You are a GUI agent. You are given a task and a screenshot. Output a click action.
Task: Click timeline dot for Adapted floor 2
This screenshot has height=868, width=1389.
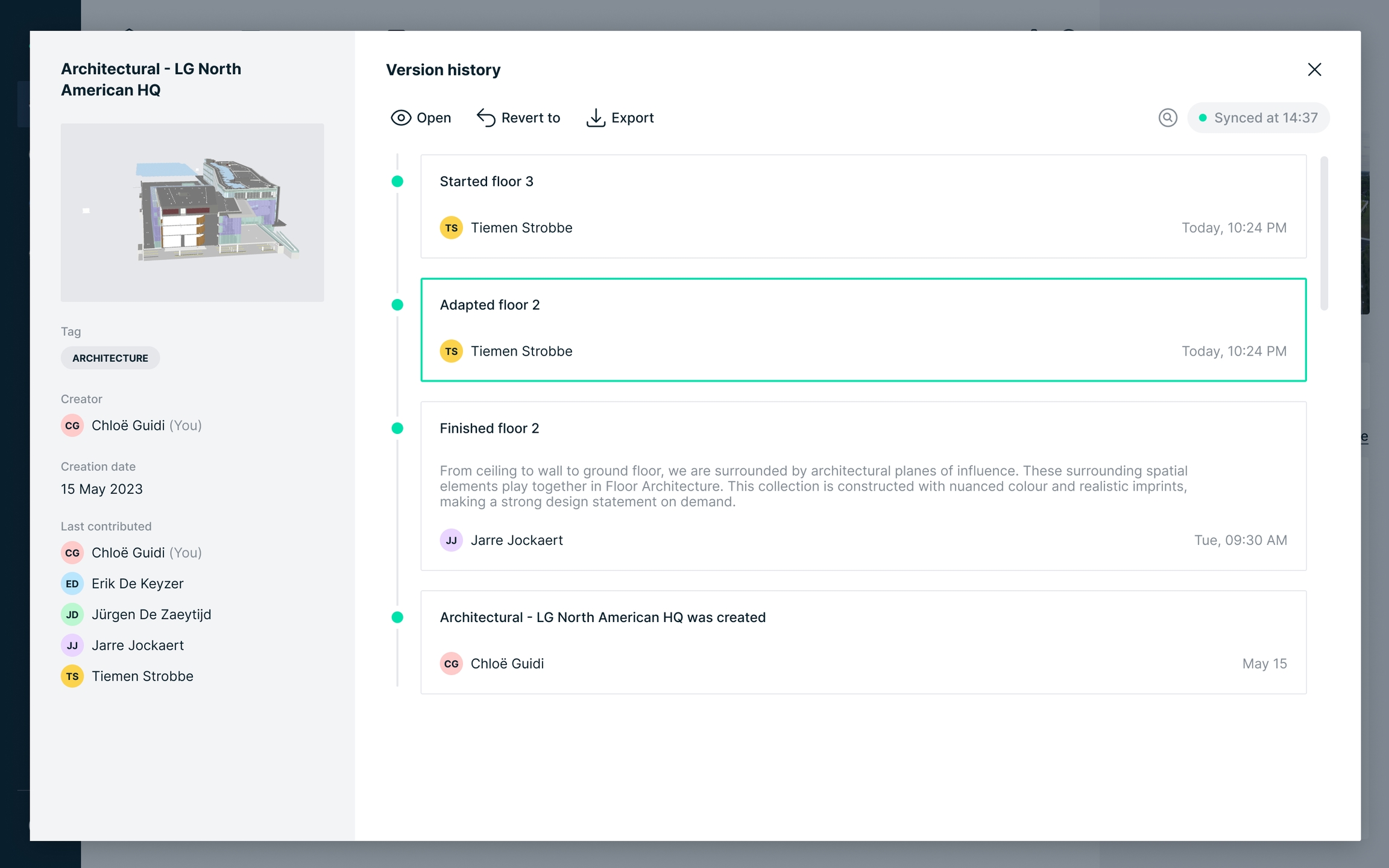(397, 305)
